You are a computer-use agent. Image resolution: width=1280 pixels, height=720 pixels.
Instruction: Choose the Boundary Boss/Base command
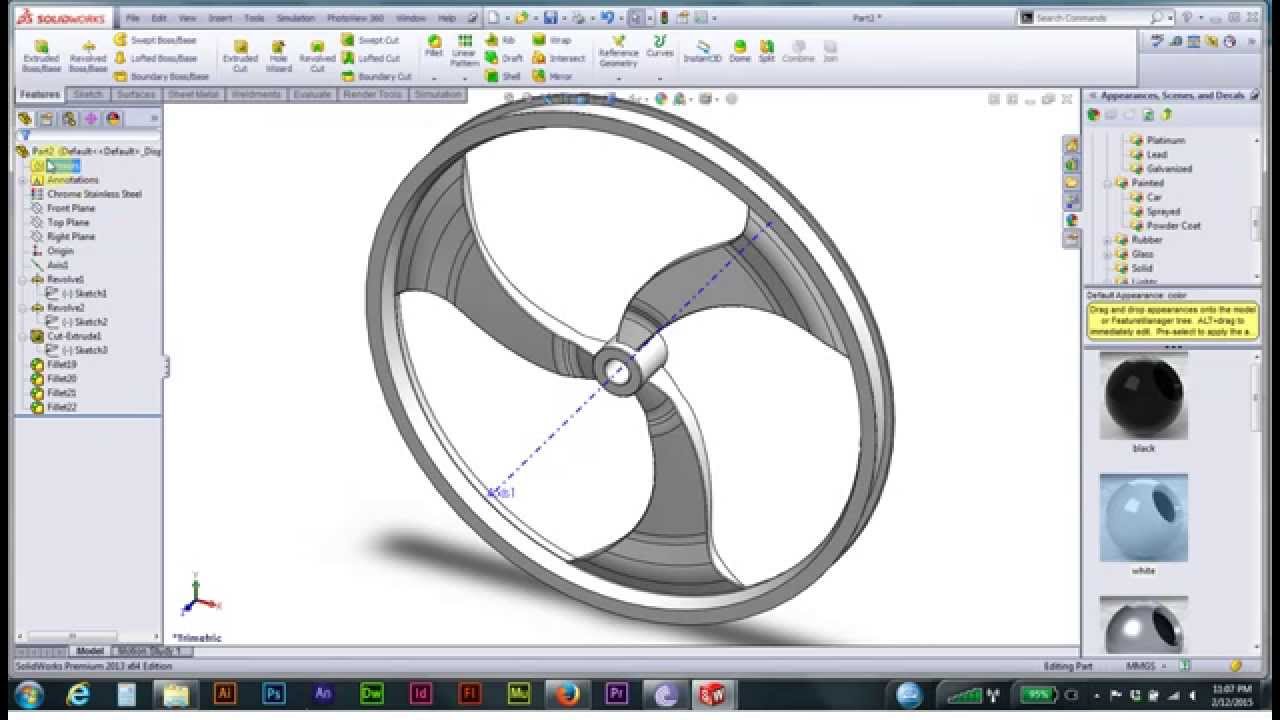pyautogui.click(x=161, y=76)
